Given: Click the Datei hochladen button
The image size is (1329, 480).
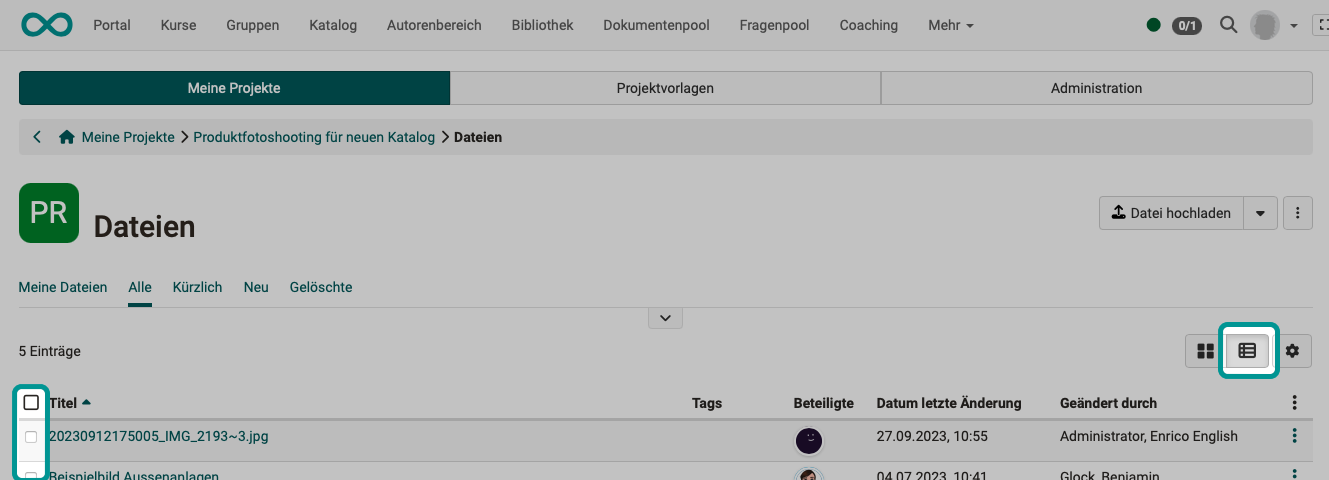Looking at the screenshot, I should (x=1171, y=213).
